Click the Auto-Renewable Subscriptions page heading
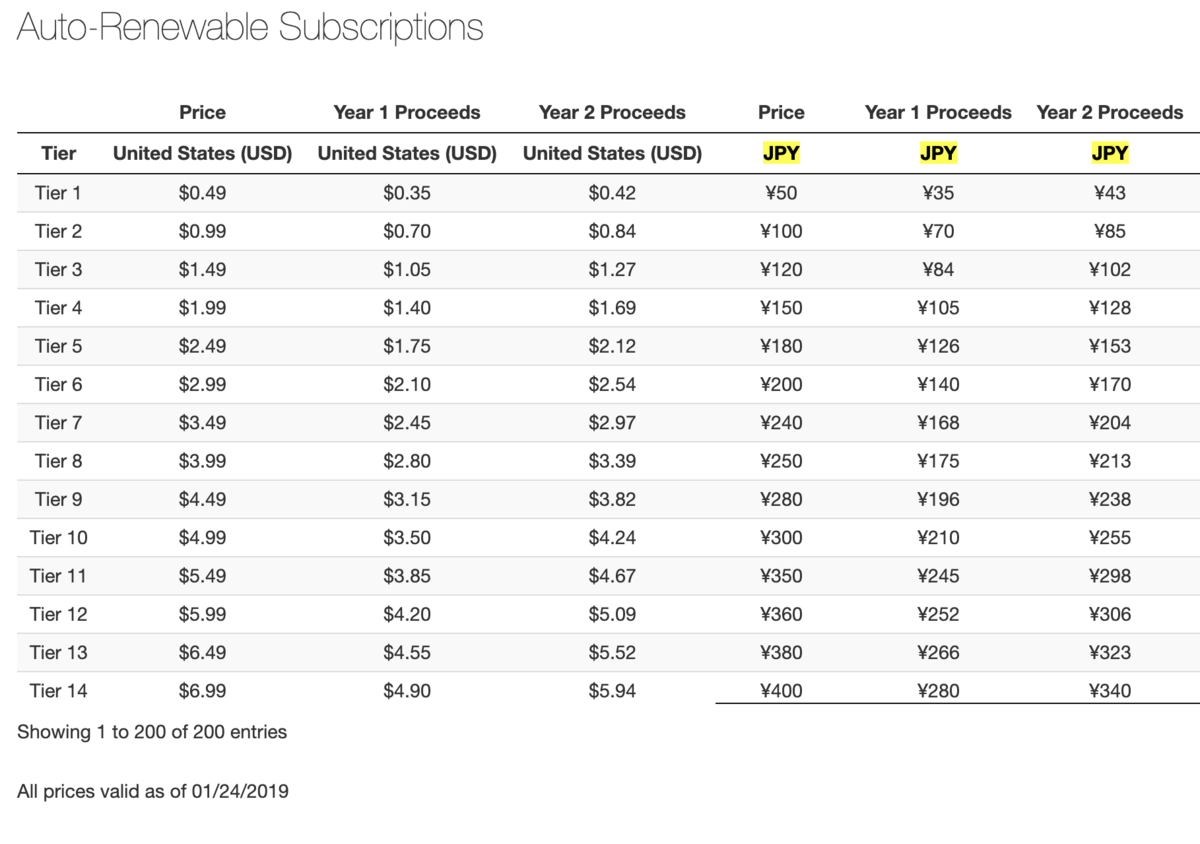1200x844 pixels. (x=250, y=27)
